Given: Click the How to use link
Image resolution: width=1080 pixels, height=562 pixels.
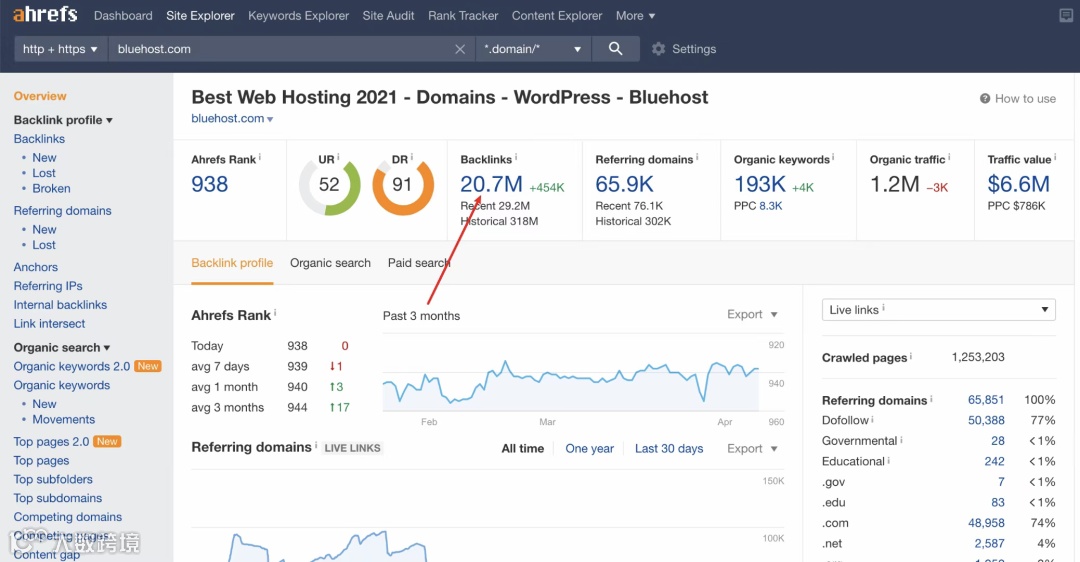Looking at the screenshot, I should click(1025, 98).
